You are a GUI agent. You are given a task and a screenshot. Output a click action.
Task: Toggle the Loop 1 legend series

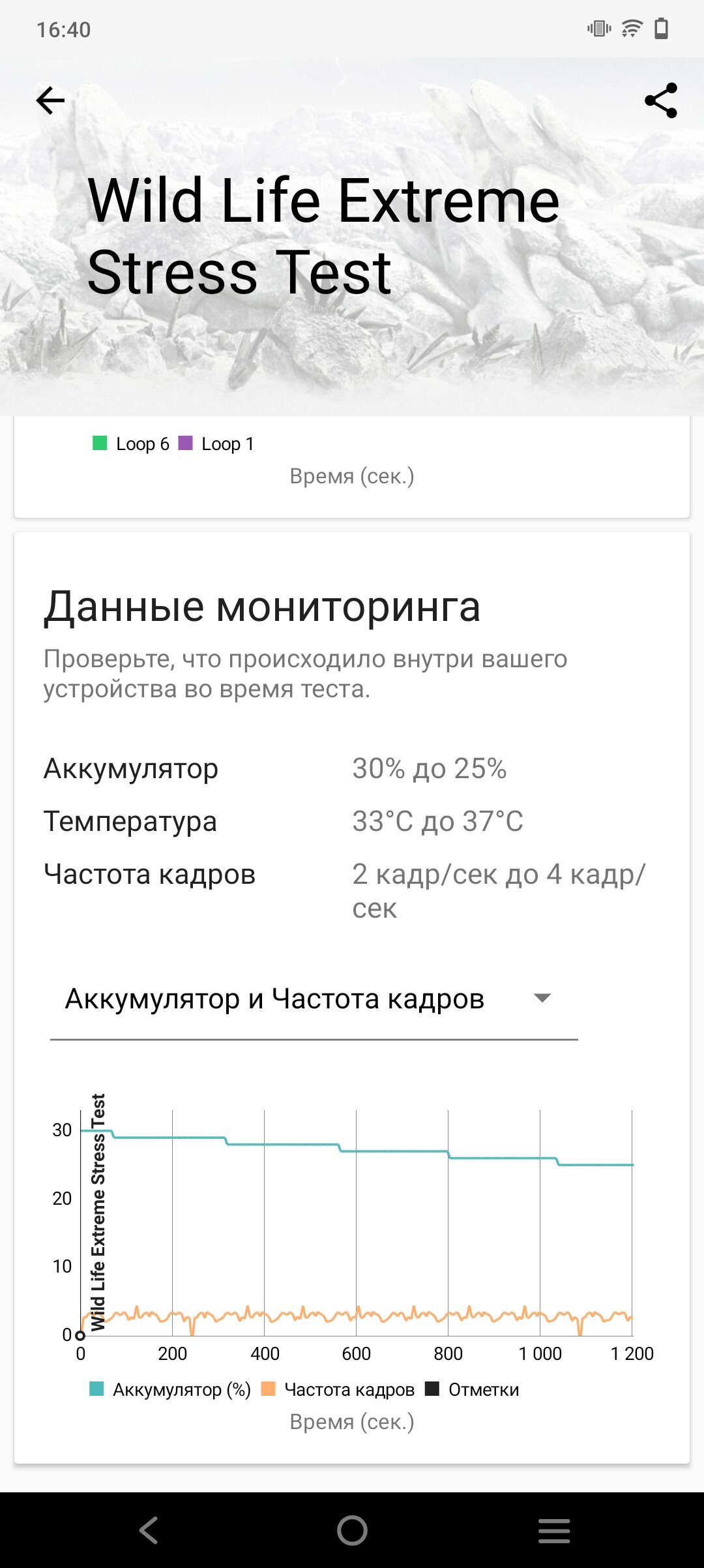click(216, 444)
